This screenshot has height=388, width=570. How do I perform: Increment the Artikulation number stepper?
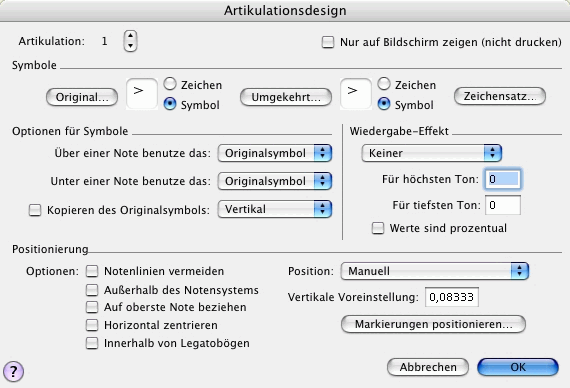coord(130,36)
